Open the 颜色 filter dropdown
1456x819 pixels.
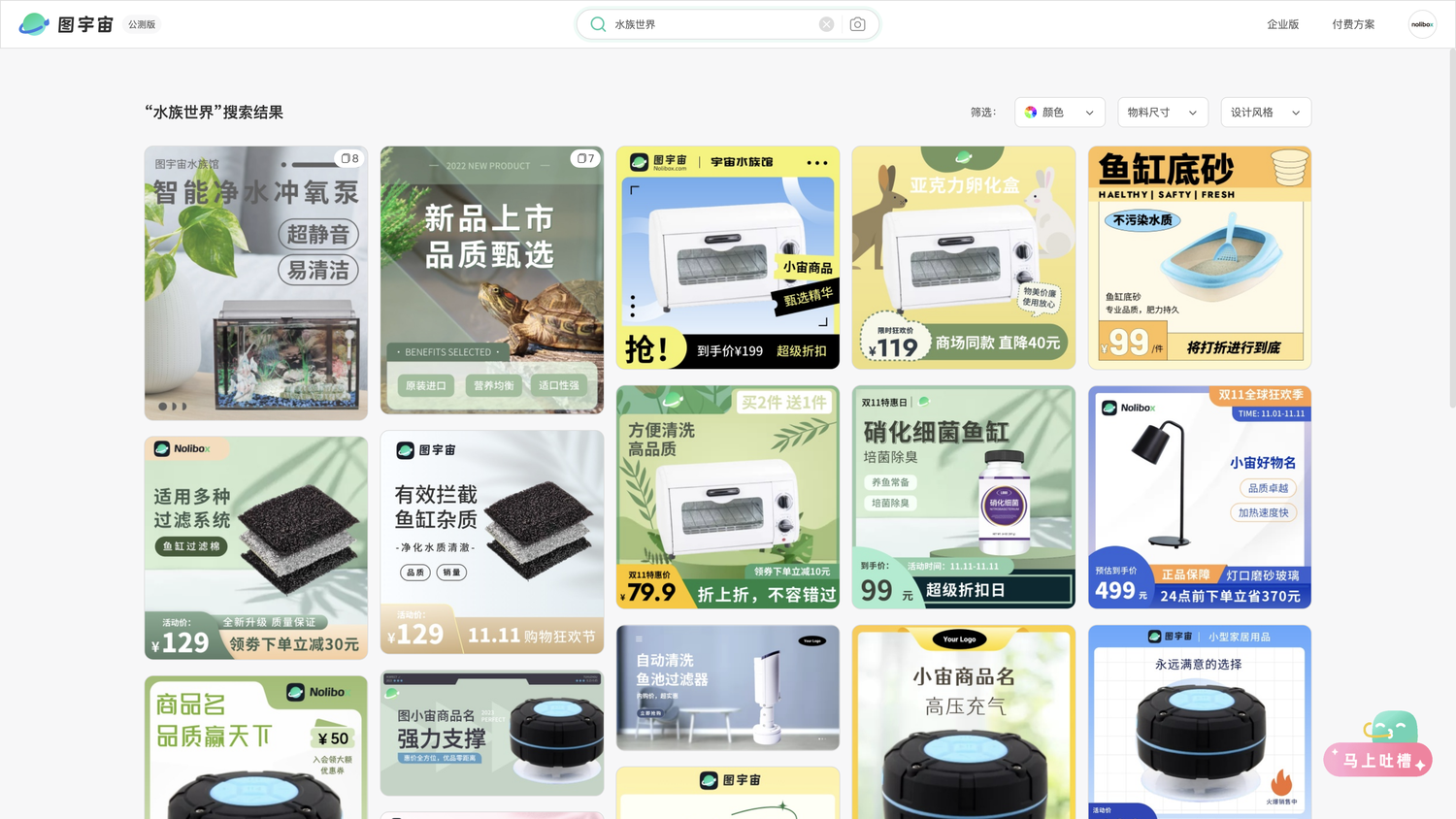click(1060, 113)
